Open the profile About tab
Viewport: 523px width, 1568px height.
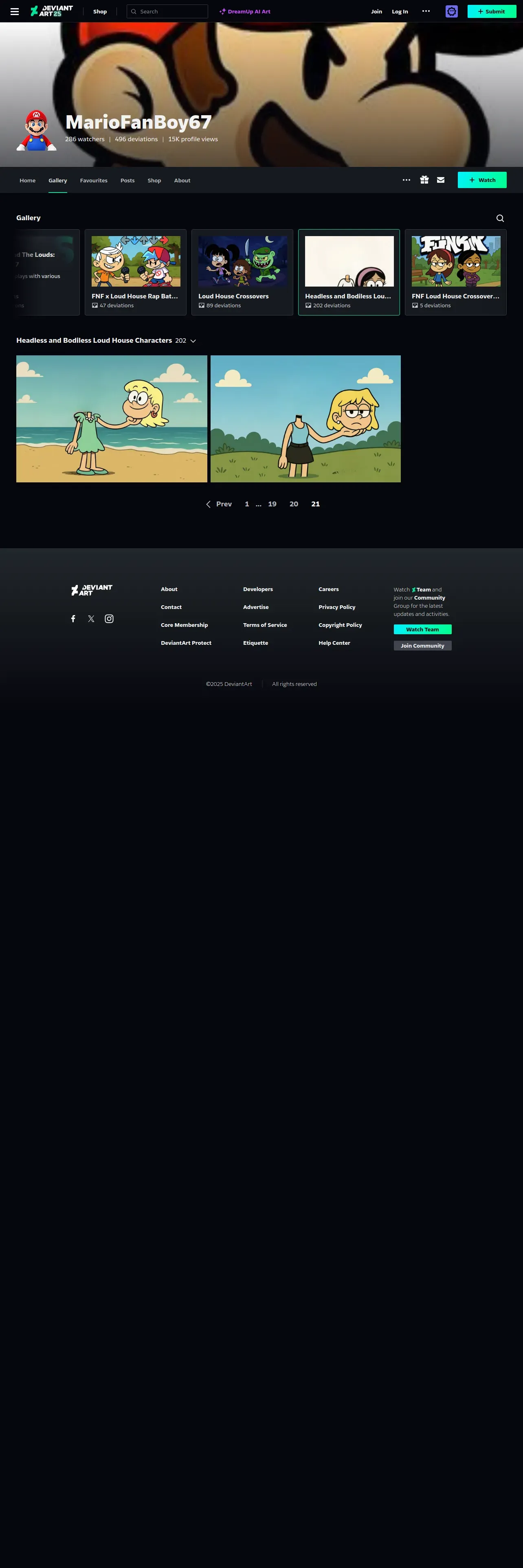pos(182,181)
